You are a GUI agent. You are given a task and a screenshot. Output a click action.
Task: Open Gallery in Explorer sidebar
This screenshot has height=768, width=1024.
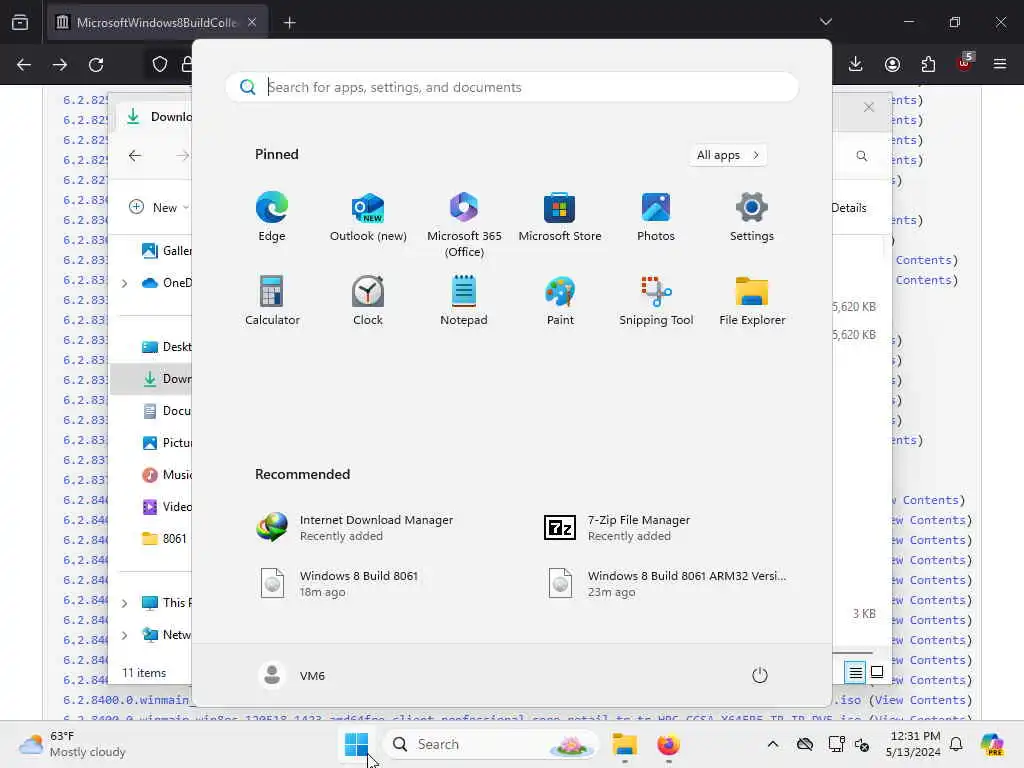pyautogui.click(x=166, y=251)
